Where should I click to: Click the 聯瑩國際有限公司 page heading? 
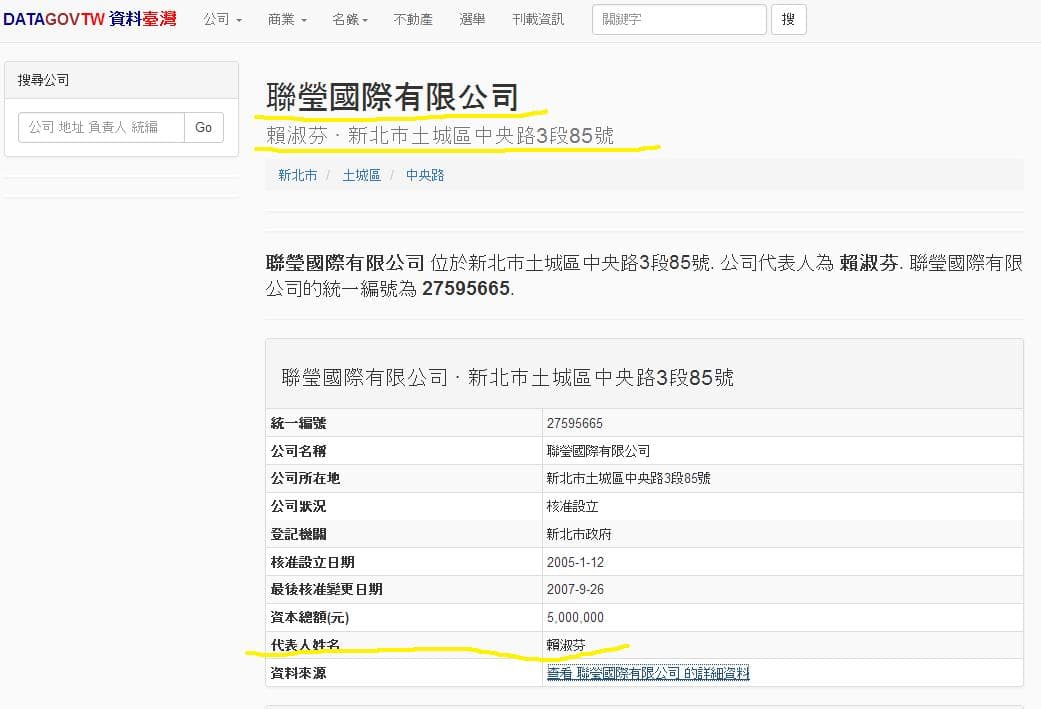(x=392, y=97)
